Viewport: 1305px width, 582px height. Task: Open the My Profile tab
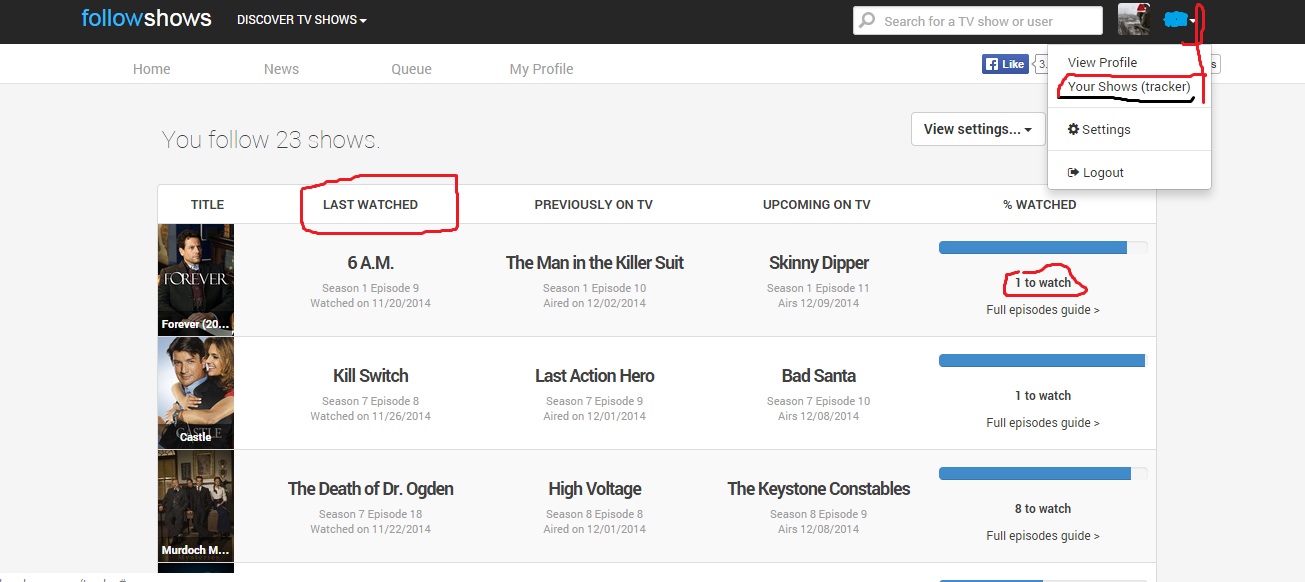(541, 69)
